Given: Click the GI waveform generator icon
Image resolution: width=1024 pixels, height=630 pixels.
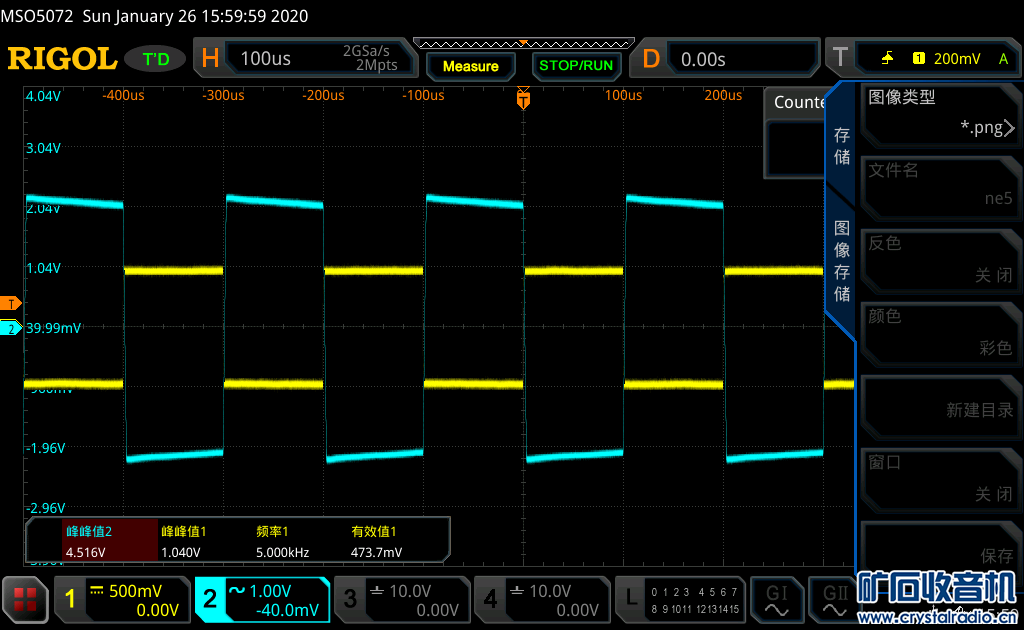Looking at the screenshot, I should (x=777, y=599).
